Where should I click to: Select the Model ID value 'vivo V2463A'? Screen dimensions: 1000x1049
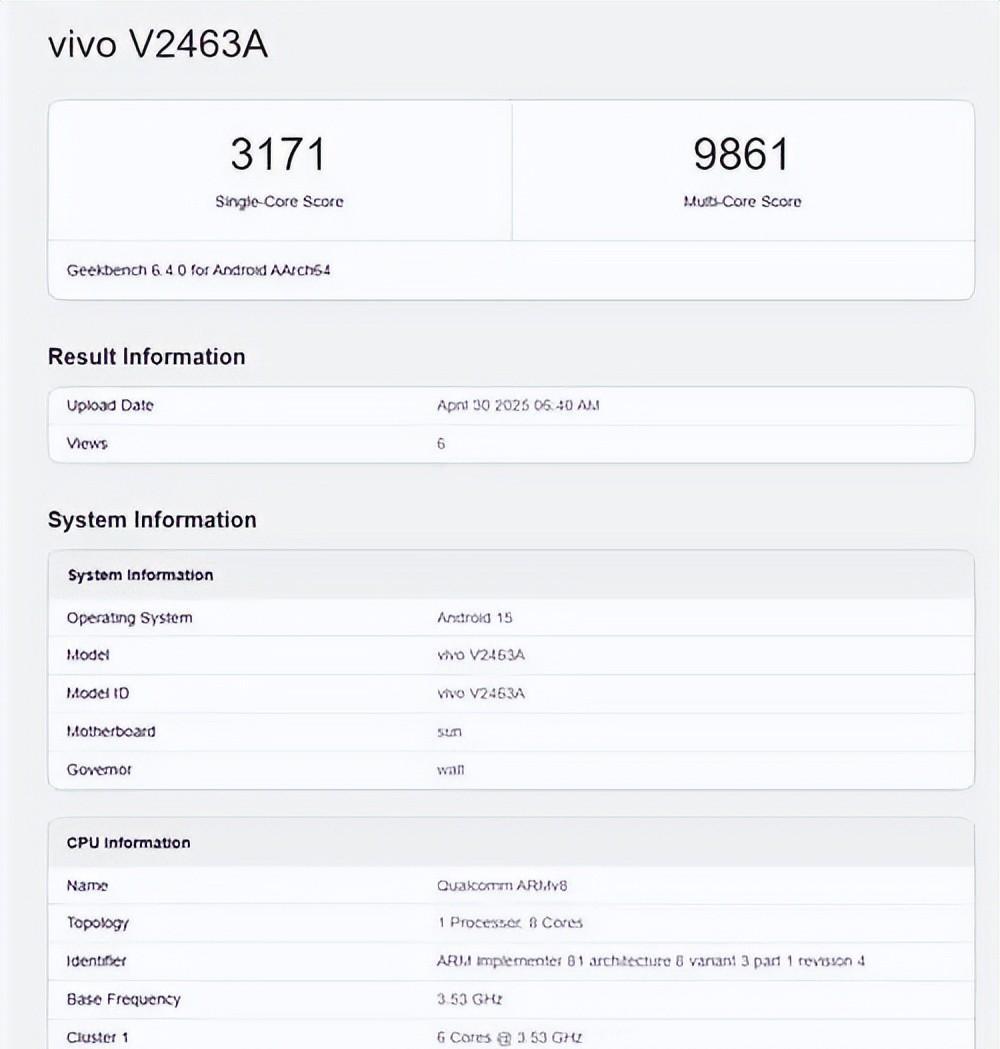[x=480, y=693]
